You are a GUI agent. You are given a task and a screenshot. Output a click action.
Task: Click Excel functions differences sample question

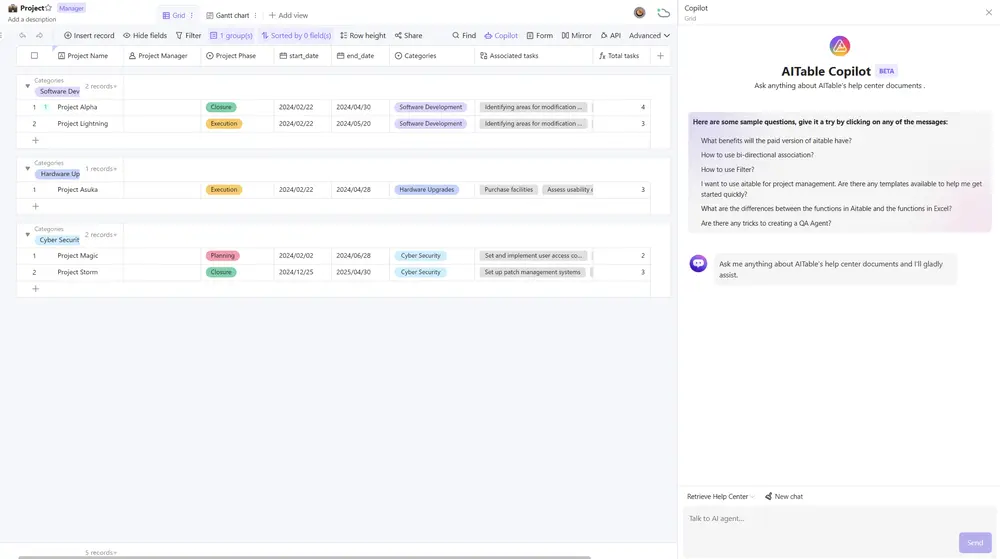coord(826,208)
